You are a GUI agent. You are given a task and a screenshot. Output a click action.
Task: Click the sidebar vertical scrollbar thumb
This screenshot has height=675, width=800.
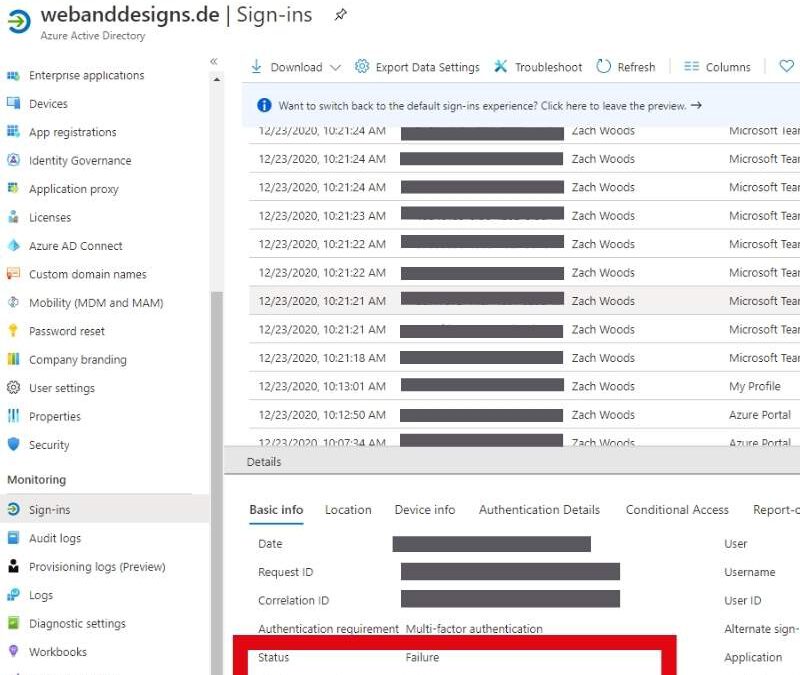pos(217,482)
